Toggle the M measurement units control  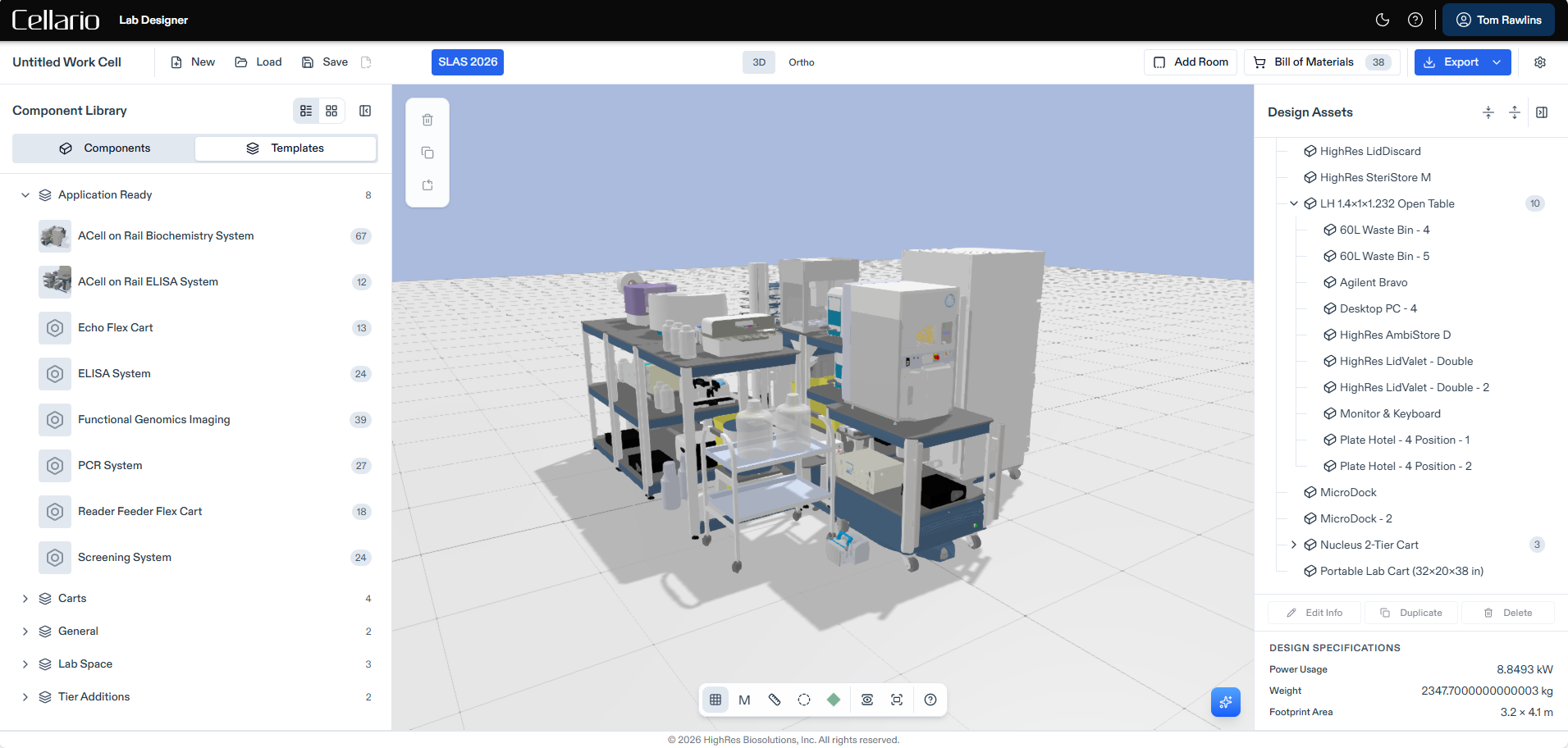[744, 700]
